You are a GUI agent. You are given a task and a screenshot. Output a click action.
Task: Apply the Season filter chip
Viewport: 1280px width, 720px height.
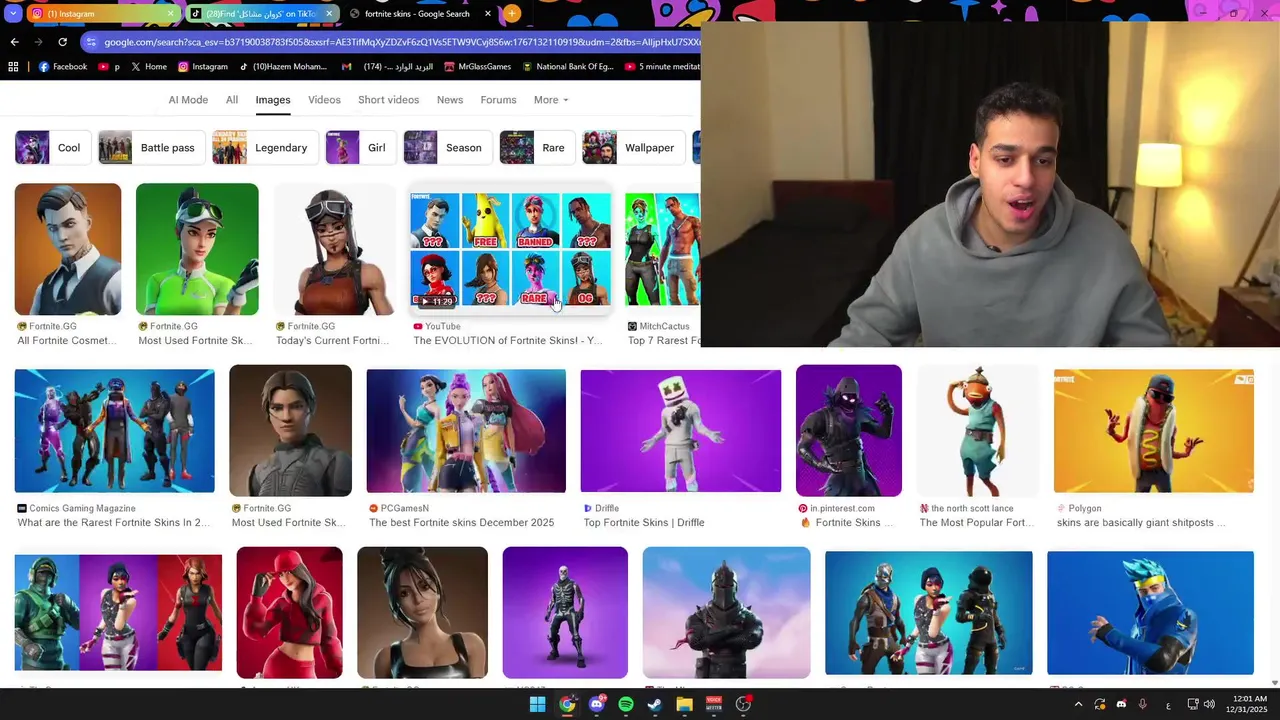coord(448,148)
